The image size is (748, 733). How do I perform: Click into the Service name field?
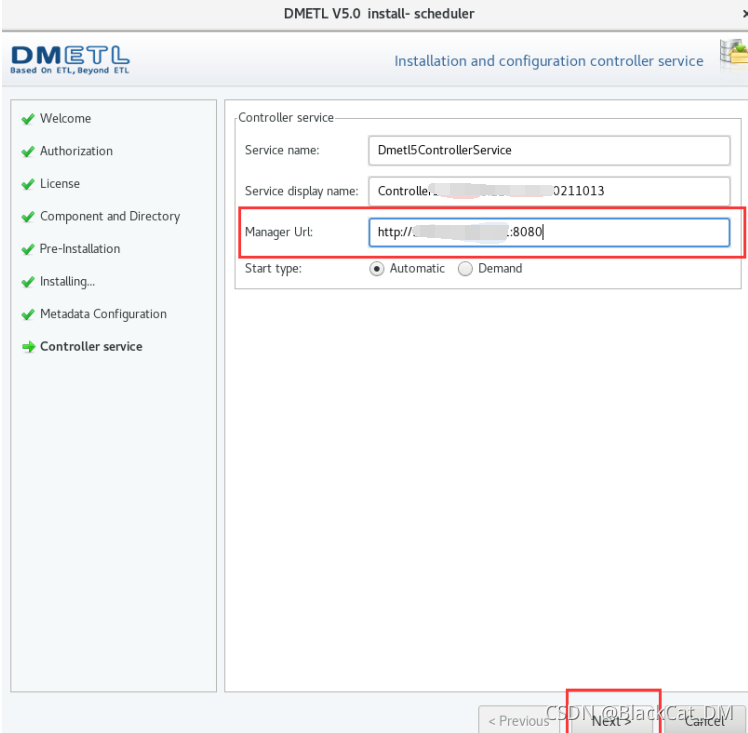point(549,151)
